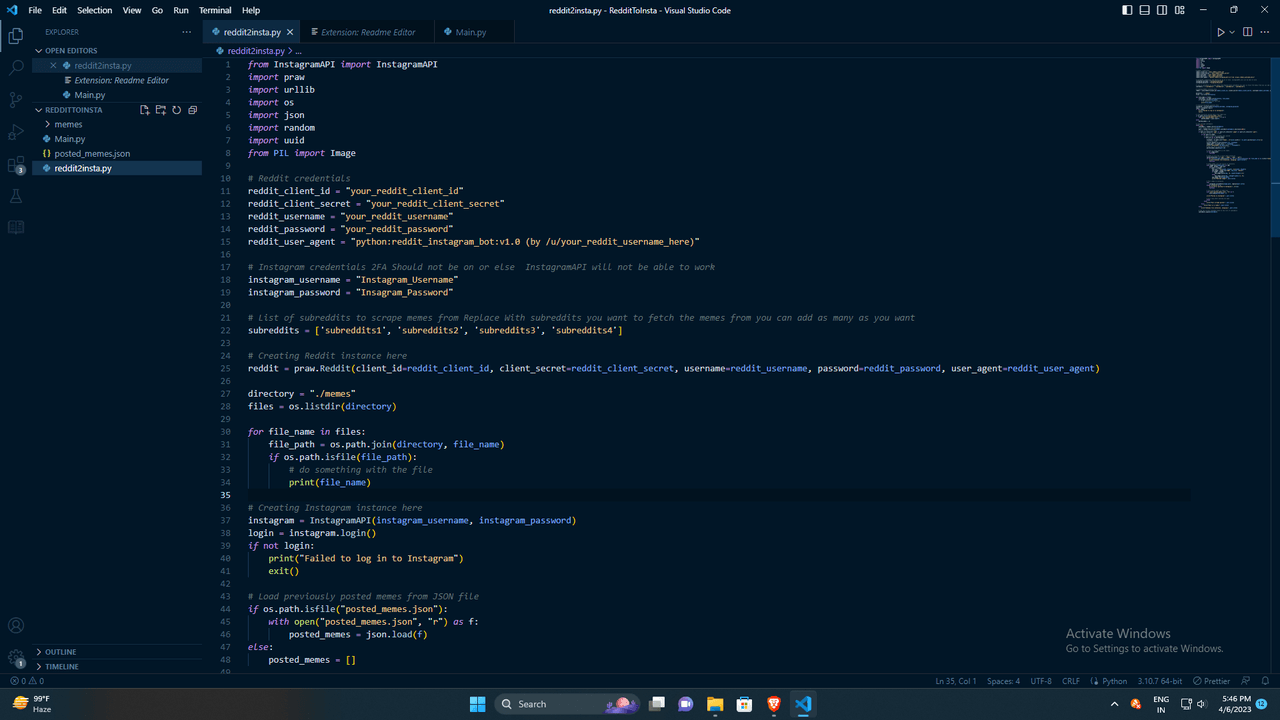This screenshot has height=720, width=1280.
Task: Open run options dropdown next to play
Action: tap(1232, 32)
